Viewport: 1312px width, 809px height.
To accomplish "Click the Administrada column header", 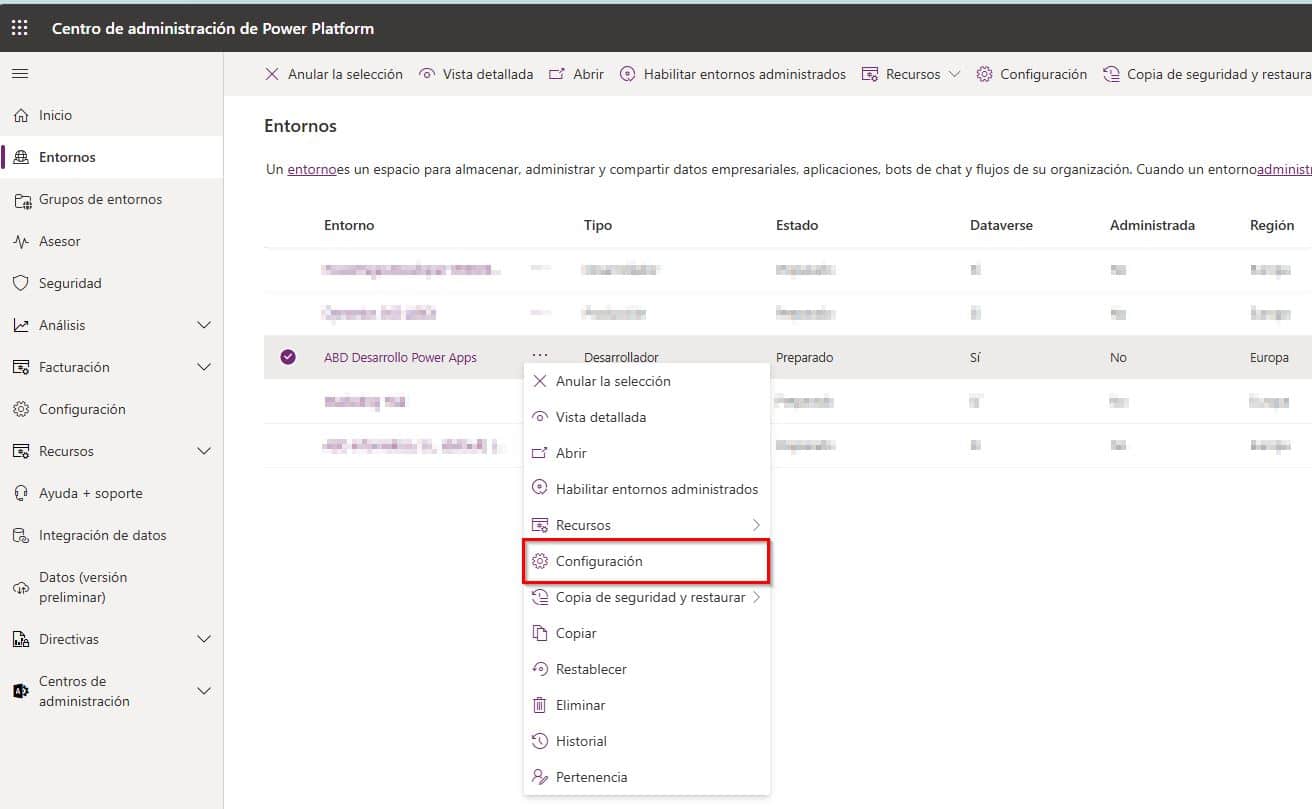I will (x=1152, y=225).
